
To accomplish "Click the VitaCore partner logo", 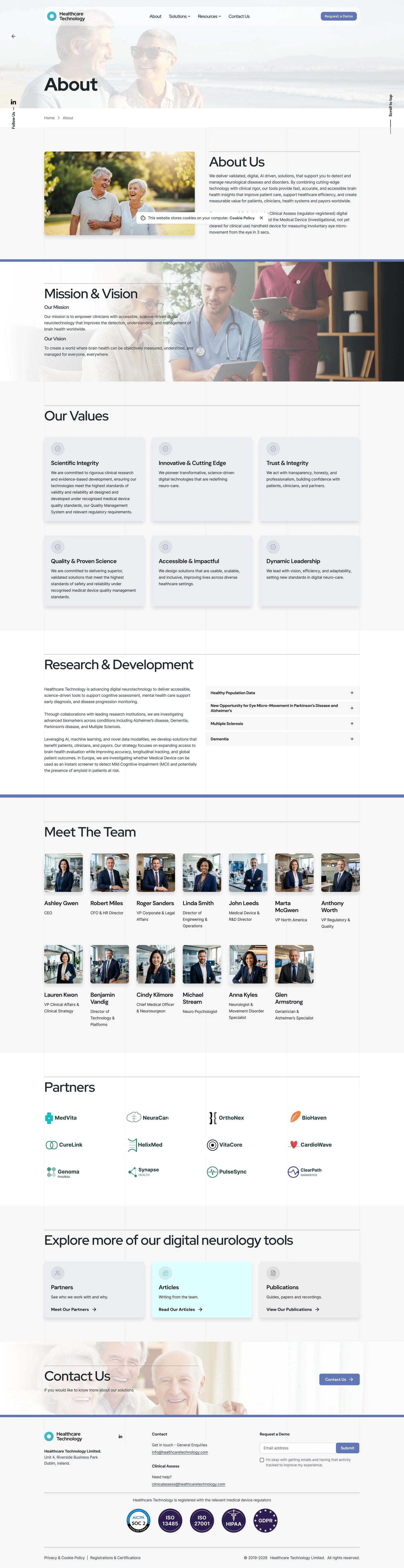I will 225,1145.
